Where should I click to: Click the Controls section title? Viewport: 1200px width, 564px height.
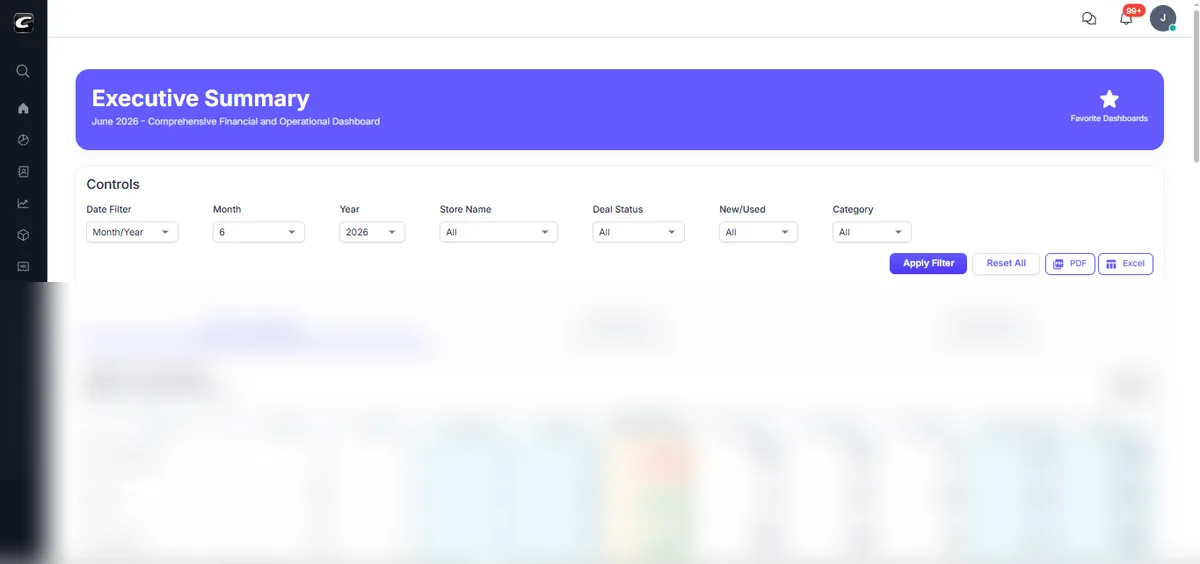[113, 184]
